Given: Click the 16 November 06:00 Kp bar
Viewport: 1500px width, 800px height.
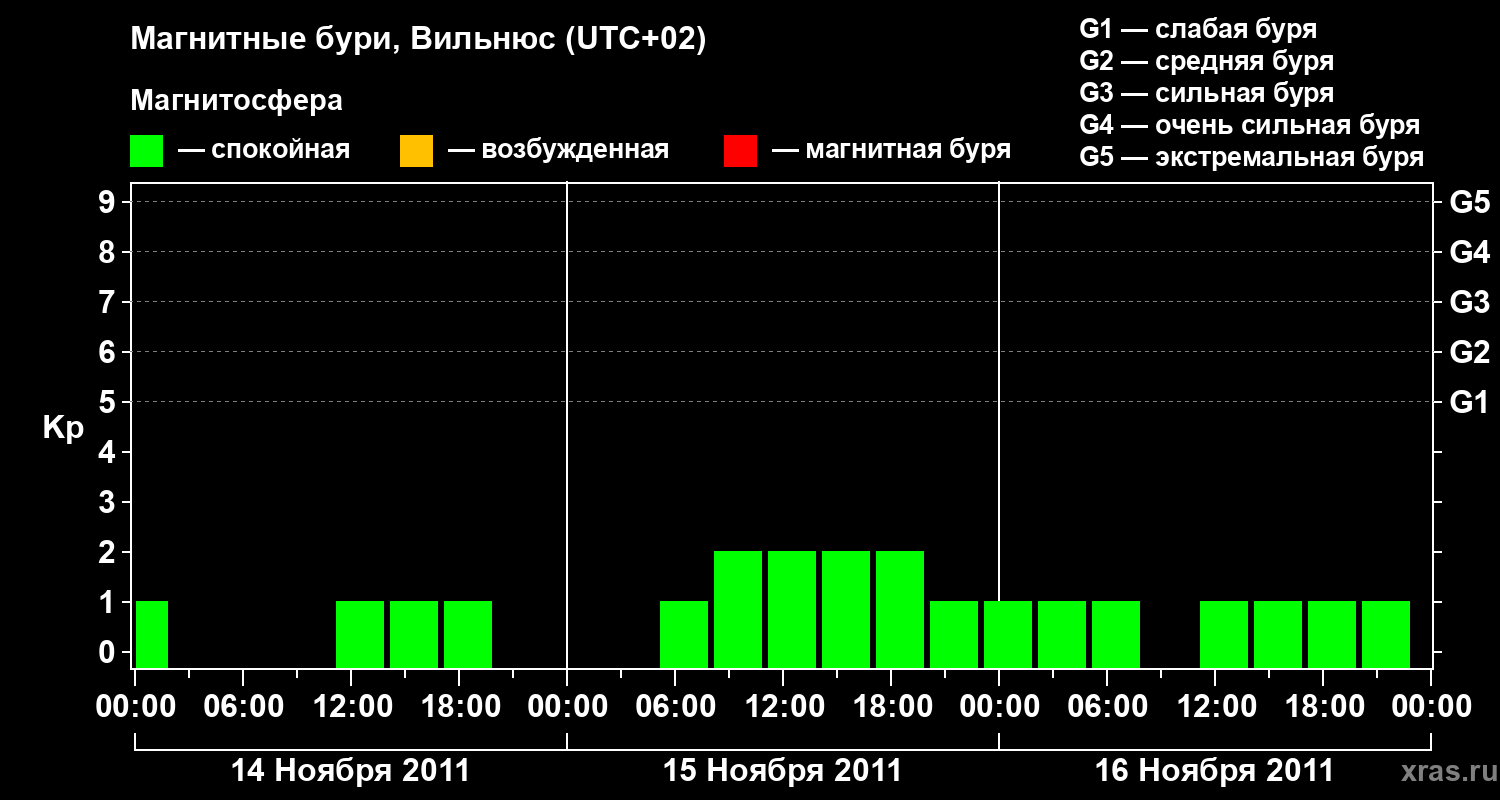Looking at the screenshot, I should [x=1116, y=634].
